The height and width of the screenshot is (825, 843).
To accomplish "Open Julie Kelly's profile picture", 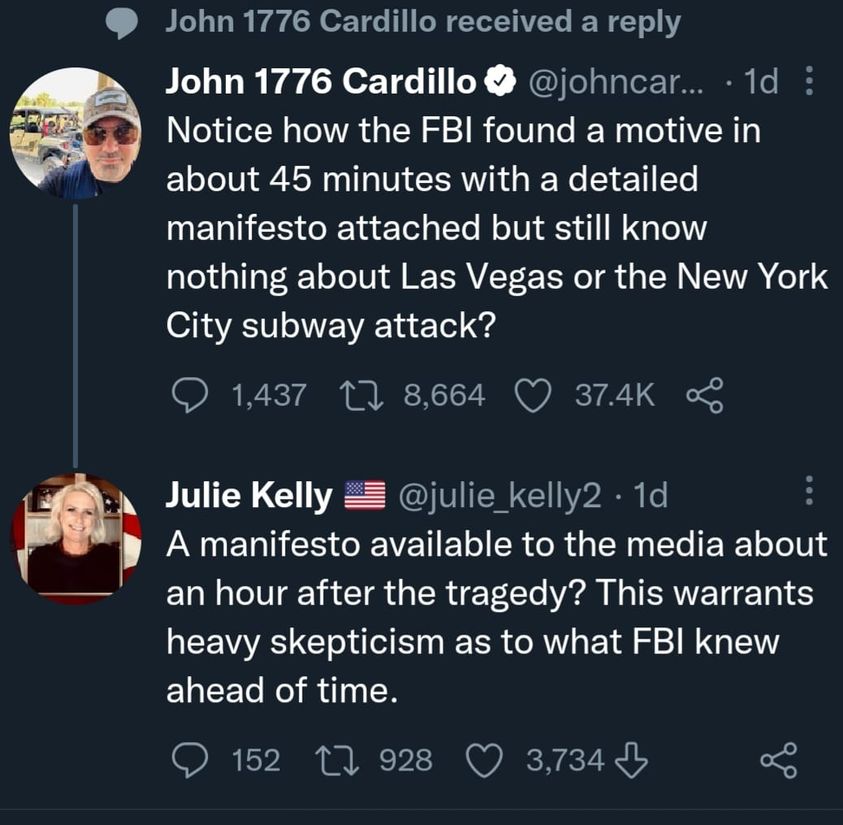I will coord(76,540).
